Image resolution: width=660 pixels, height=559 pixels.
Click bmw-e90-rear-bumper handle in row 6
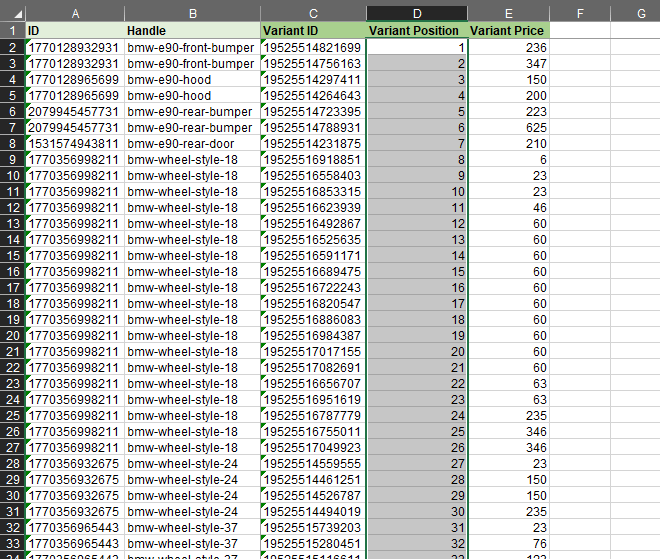(x=193, y=112)
